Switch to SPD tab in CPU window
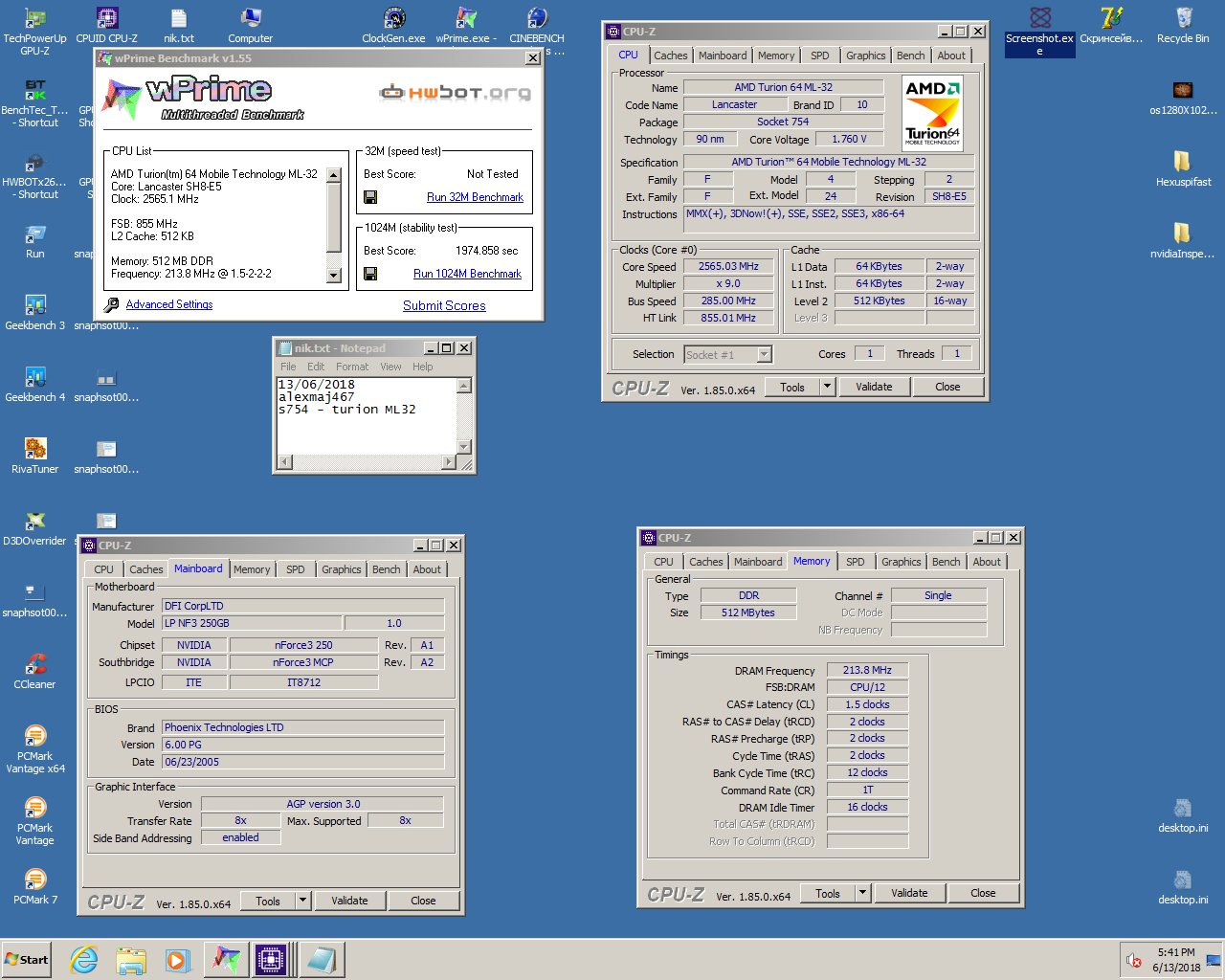 tap(820, 56)
